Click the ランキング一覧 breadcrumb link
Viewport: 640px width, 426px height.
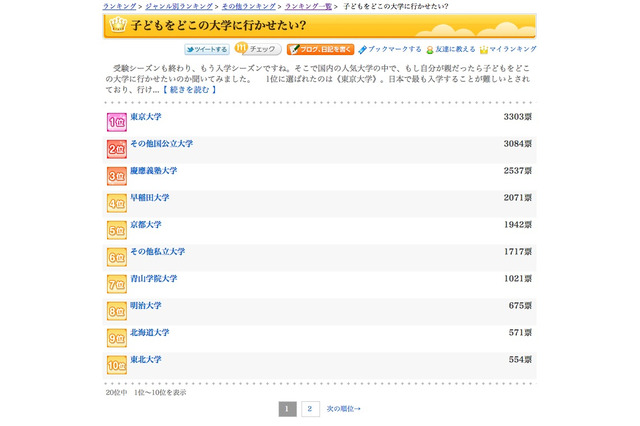point(308,6)
